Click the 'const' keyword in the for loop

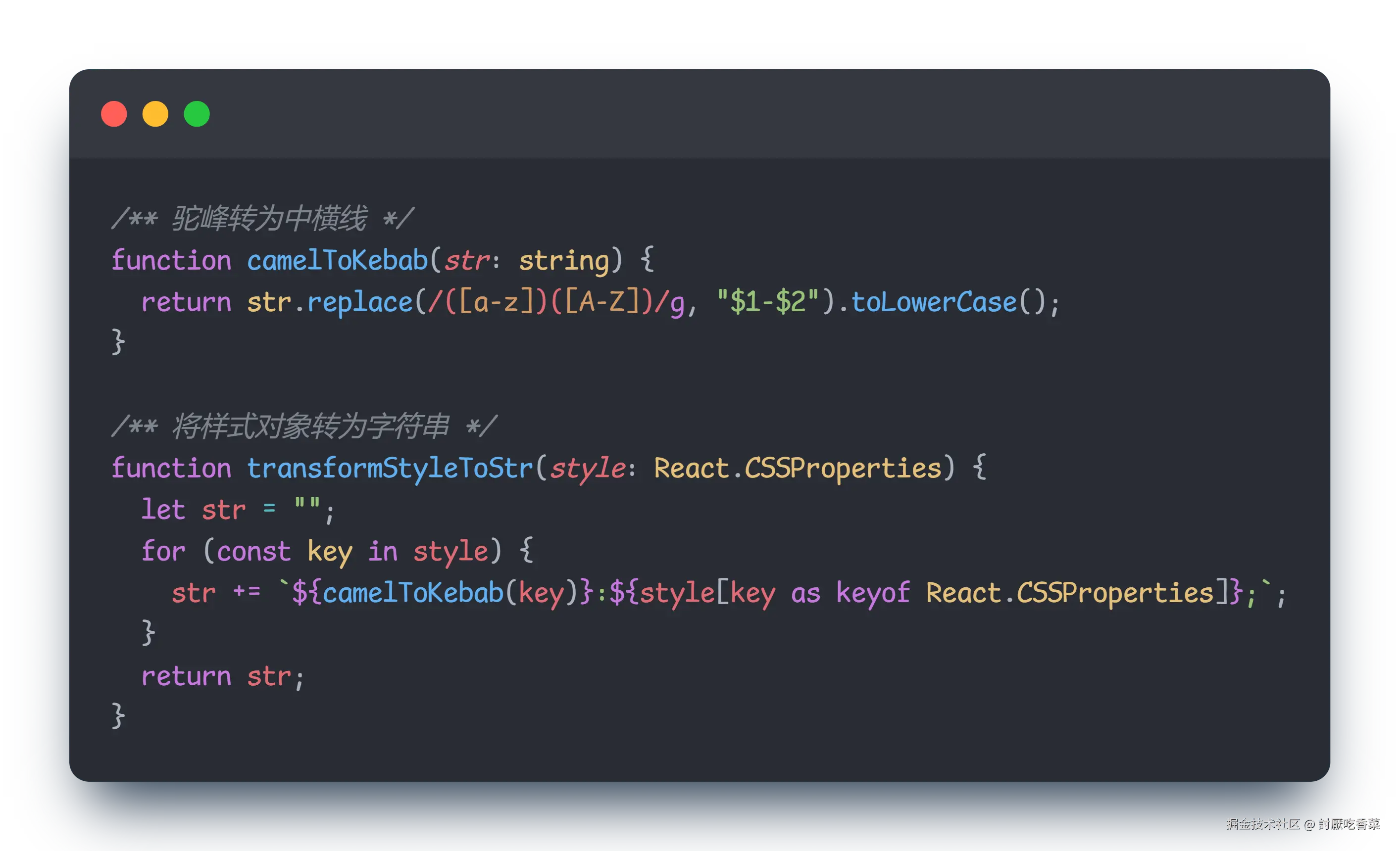253,551
